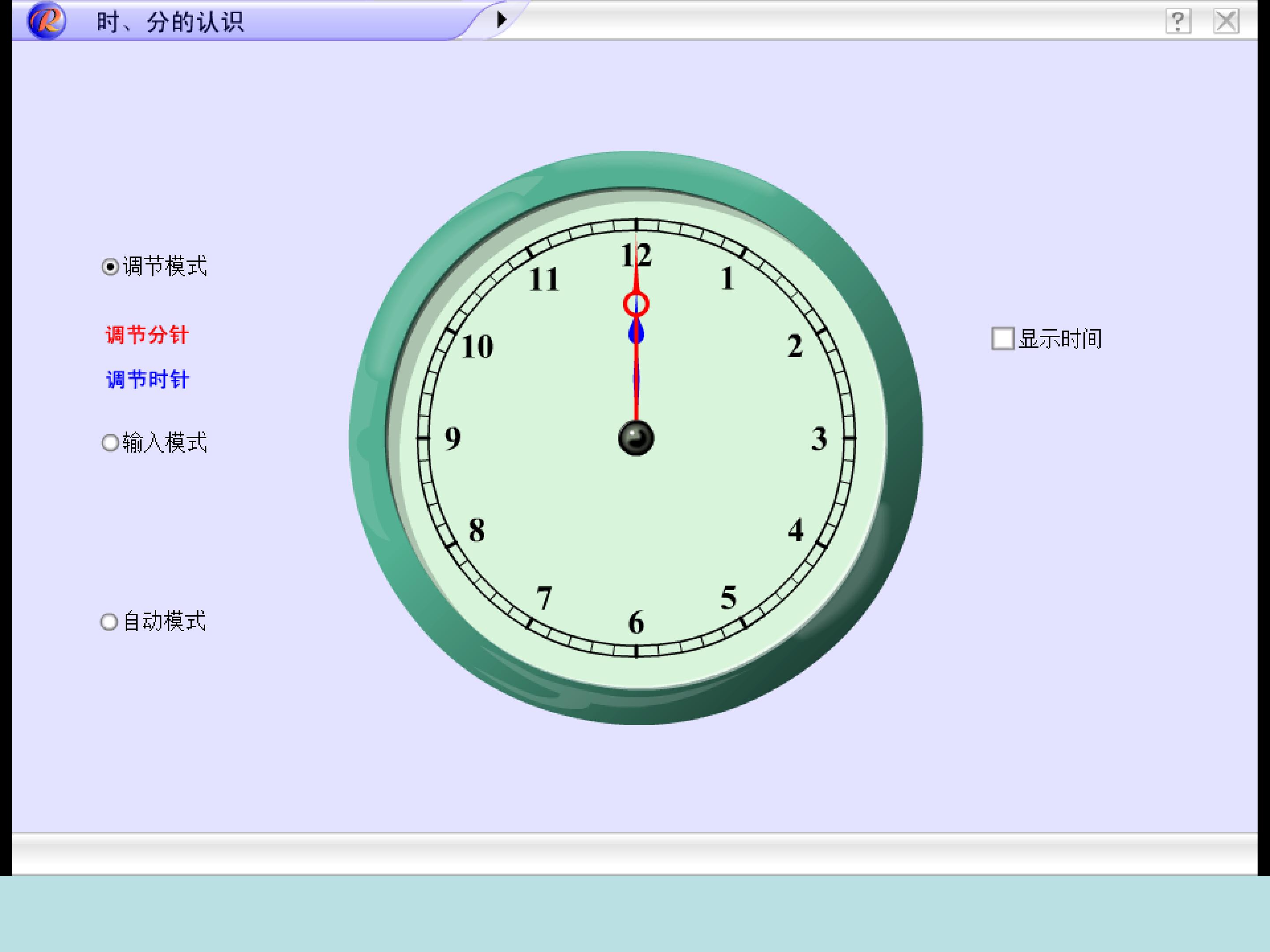The image size is (1270, 952).
Task: Click the number 12 on the clock face
Action: [636, 255]
